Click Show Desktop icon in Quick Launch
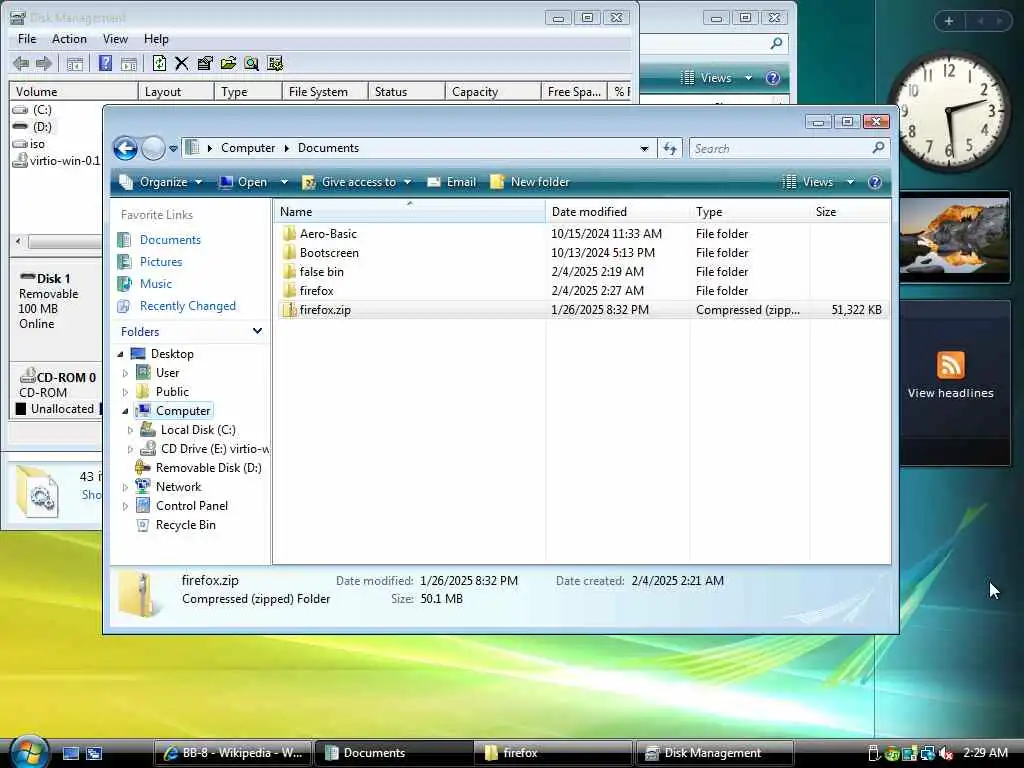 pos(71,753)
